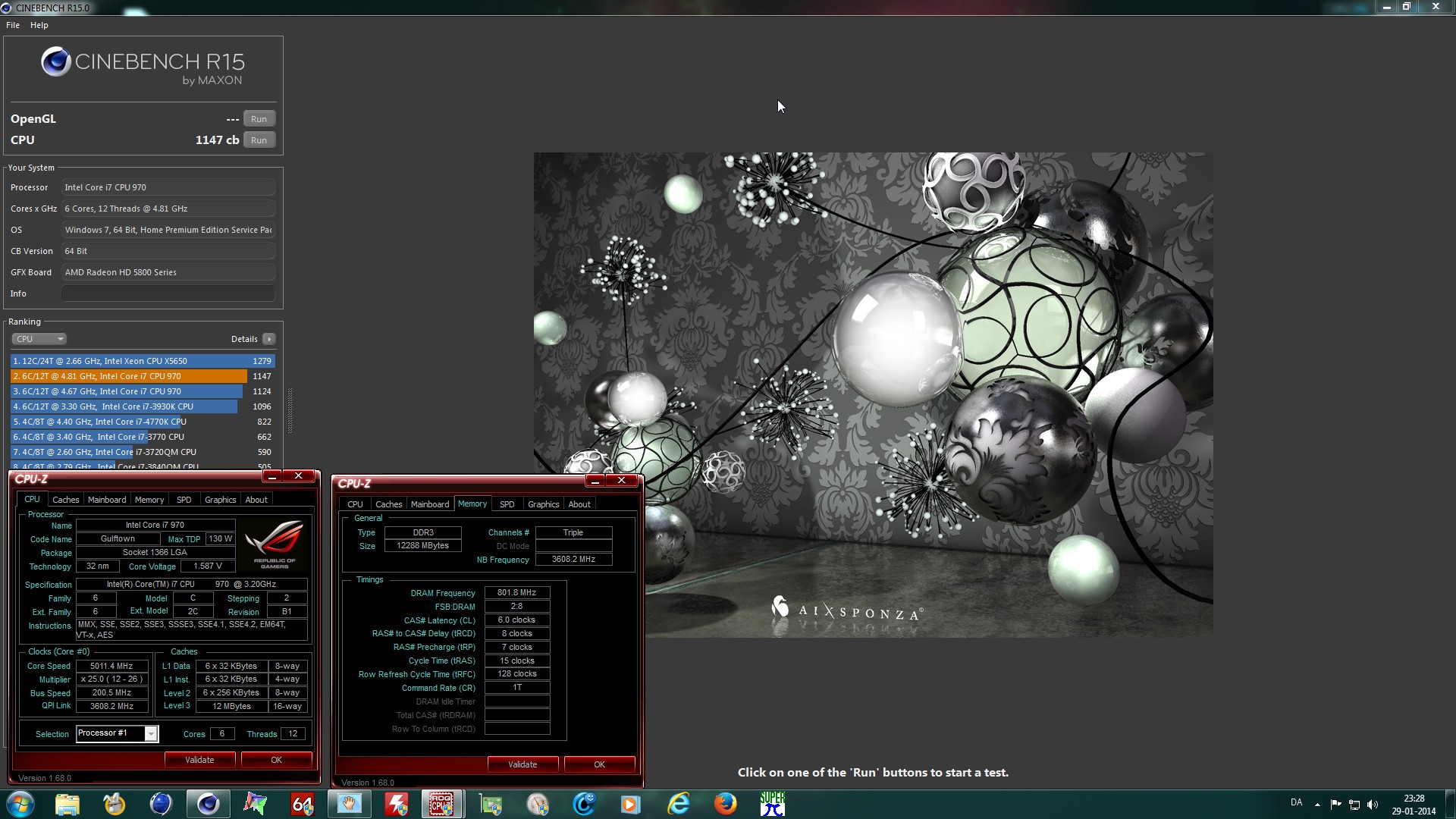Click the ROG logo in CPU-Z

[275, 544]
